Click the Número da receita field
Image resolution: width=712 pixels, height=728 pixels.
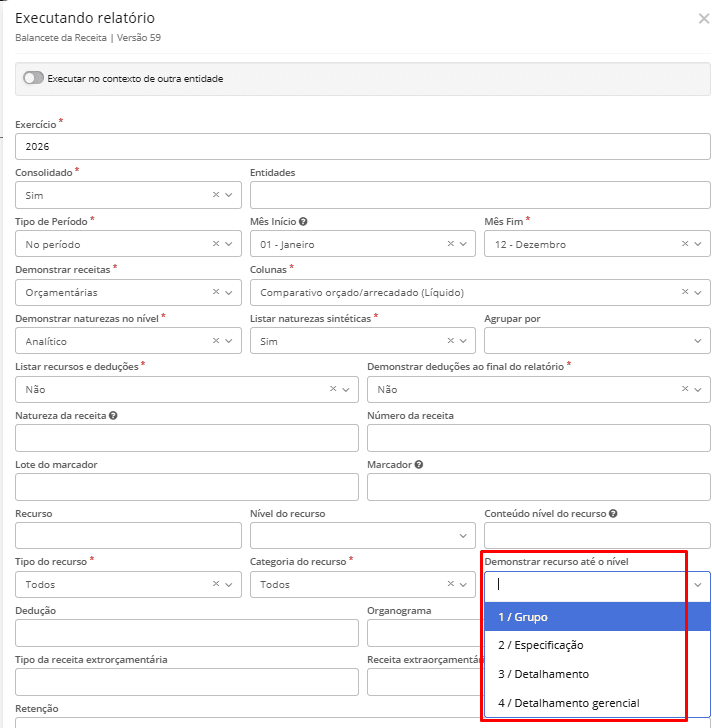538,438
